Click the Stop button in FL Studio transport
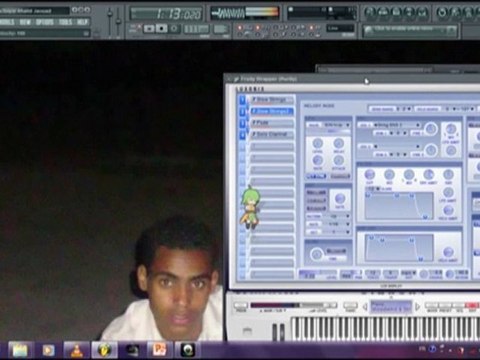480x360 pixels. [x=162, y=29]
